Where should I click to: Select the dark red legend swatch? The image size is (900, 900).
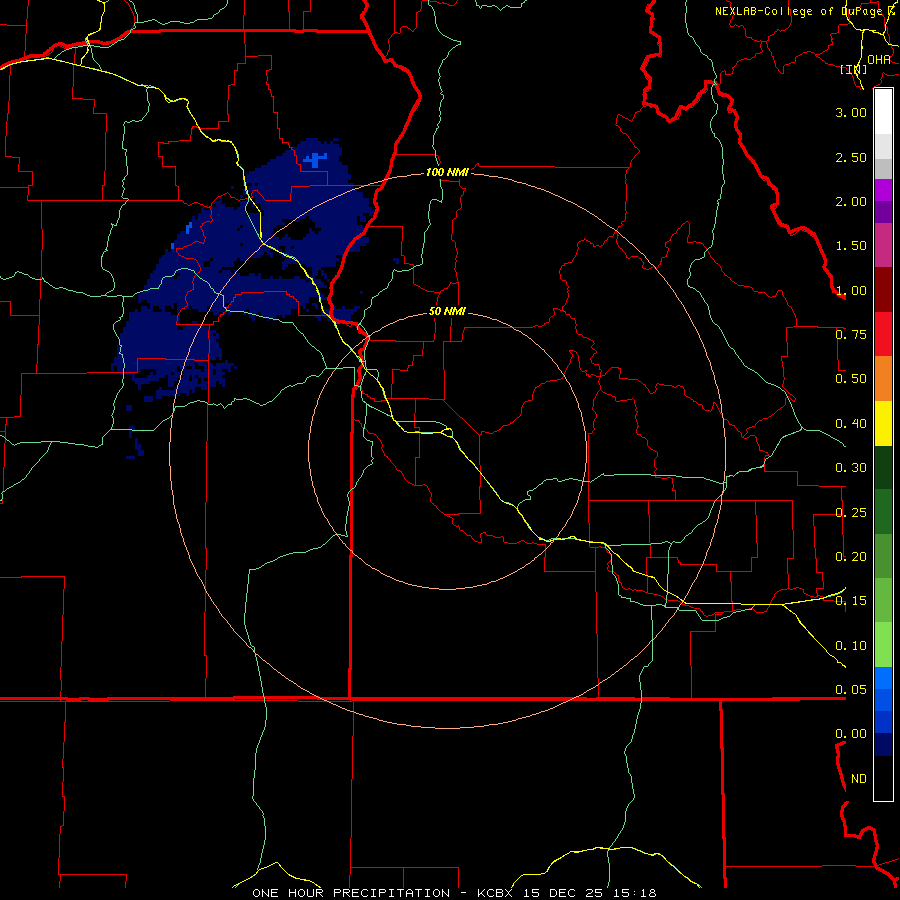883,290
